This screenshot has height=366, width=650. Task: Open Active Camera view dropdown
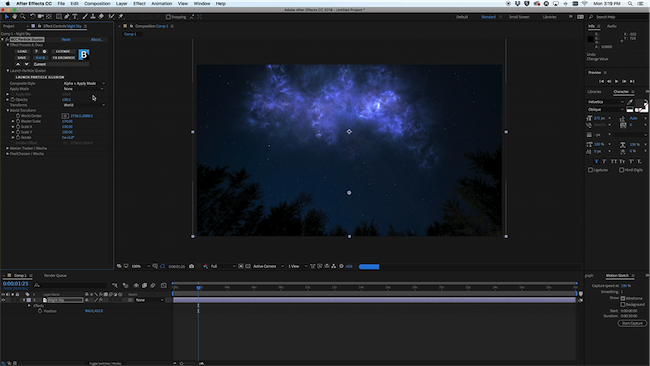pos(268,266)
